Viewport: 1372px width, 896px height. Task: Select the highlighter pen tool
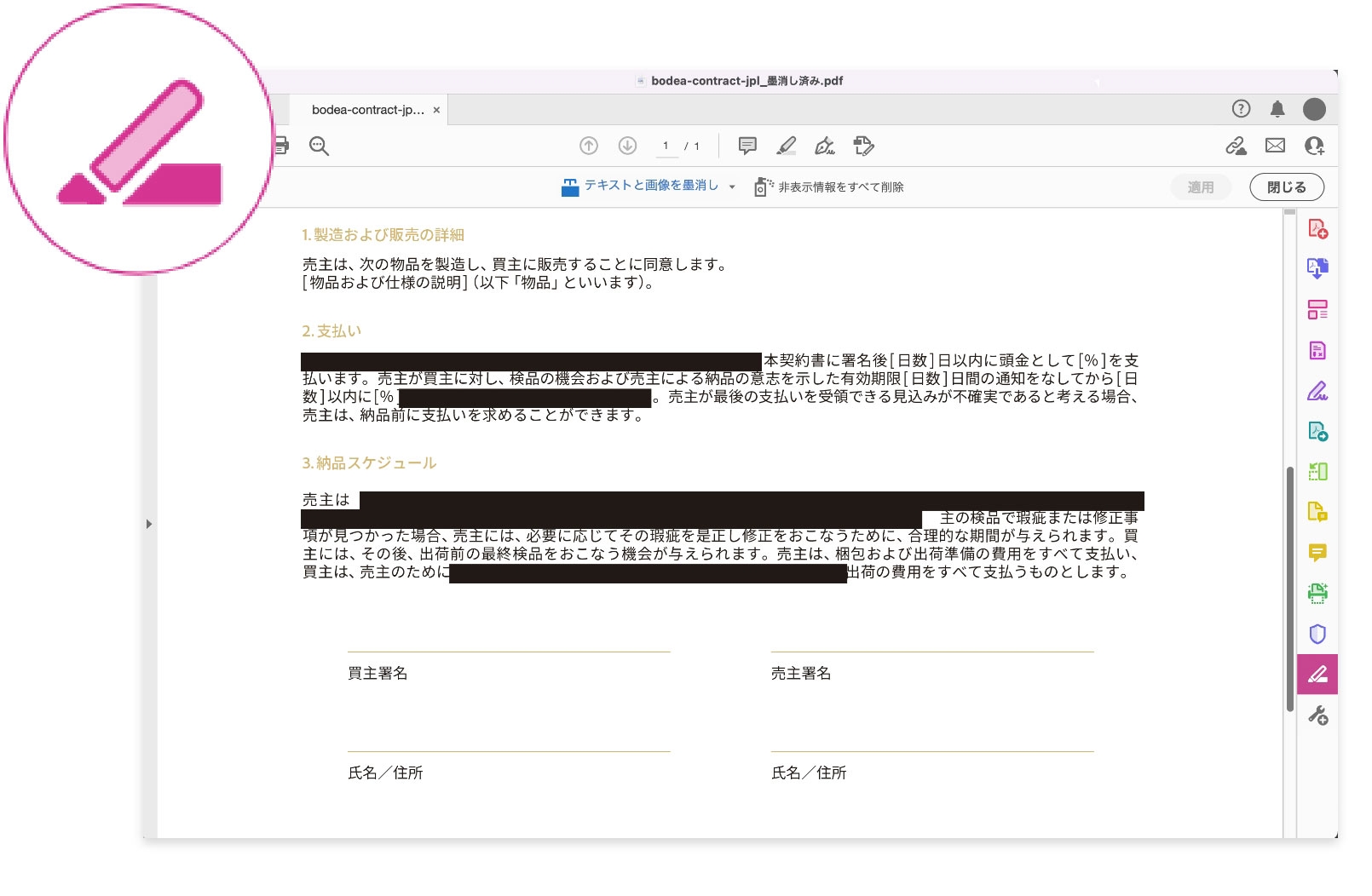[x=787, y=146]
